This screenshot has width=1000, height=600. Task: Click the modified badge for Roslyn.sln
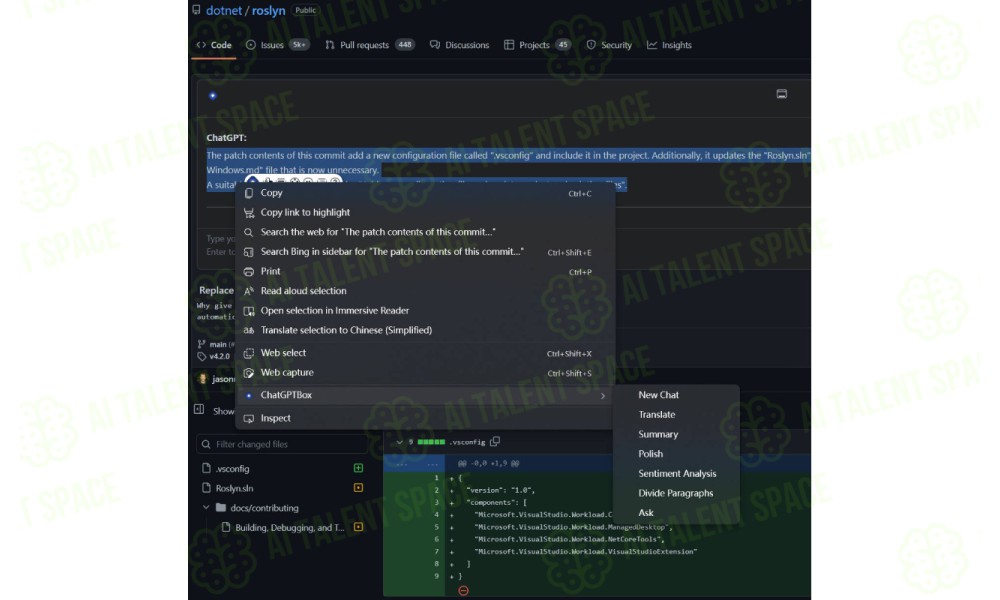358,488
